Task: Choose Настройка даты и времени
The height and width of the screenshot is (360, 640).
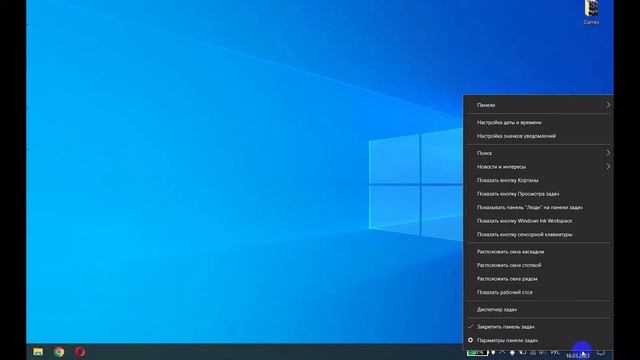Action: pyautogui.click(x=538, y=122)
